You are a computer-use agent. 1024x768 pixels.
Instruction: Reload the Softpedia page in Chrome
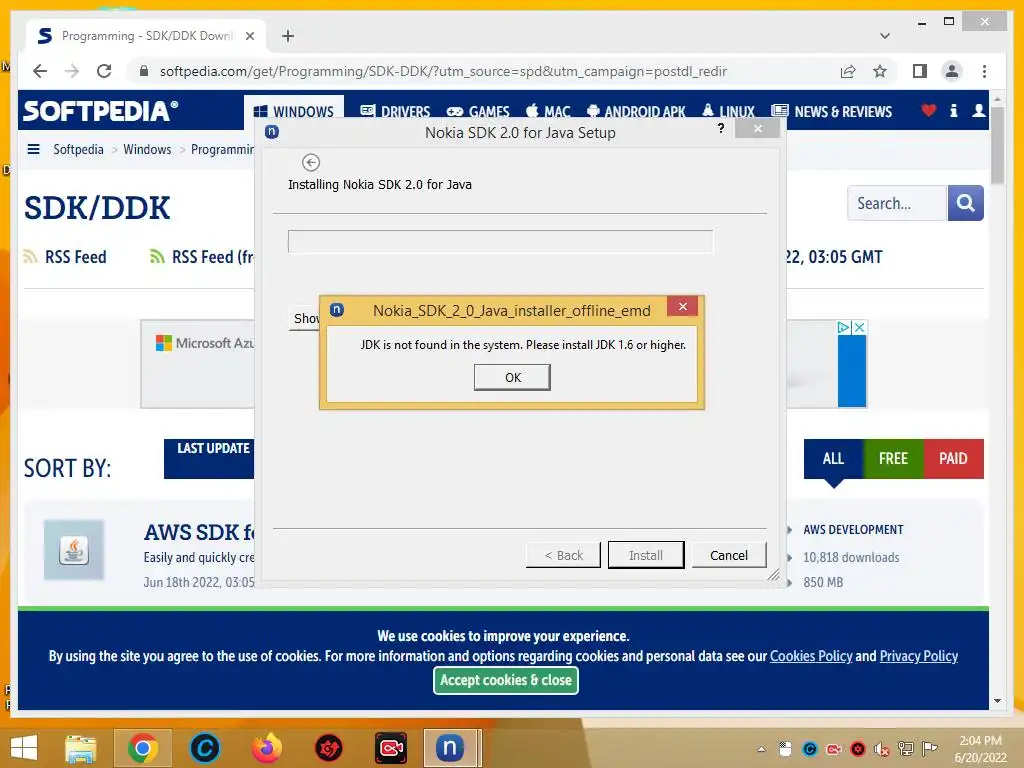(104, 71)
